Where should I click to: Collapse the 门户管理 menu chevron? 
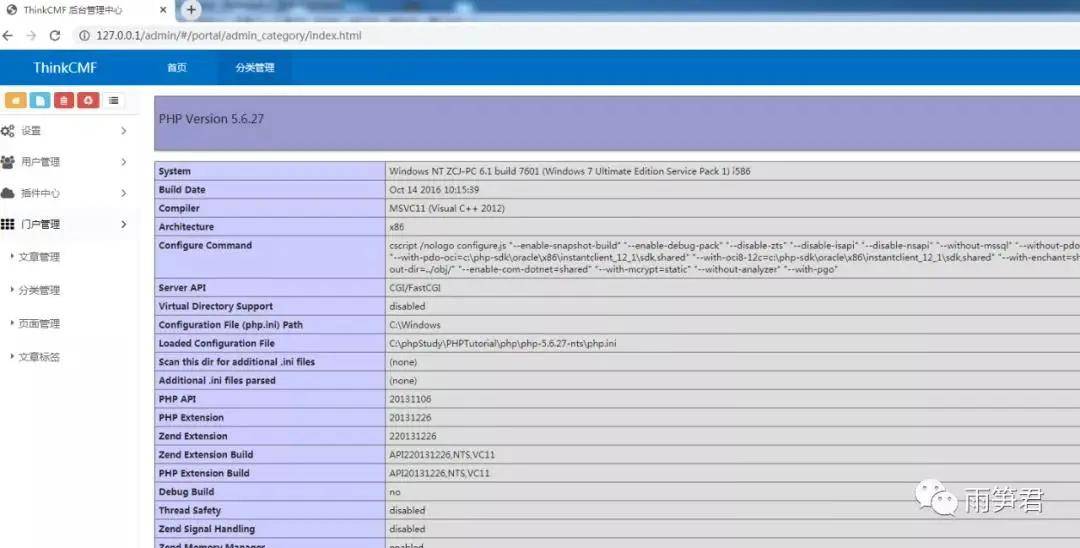coord(123,224)
